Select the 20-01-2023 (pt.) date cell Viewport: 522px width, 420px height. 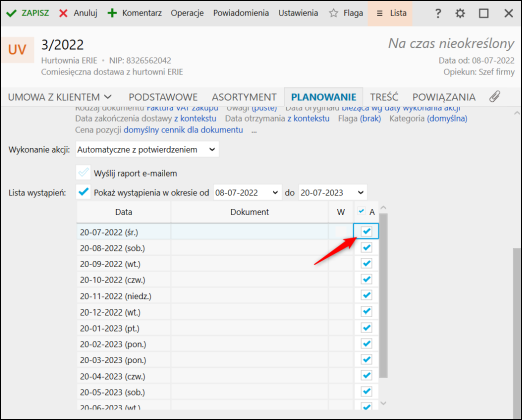click(124, 328)
